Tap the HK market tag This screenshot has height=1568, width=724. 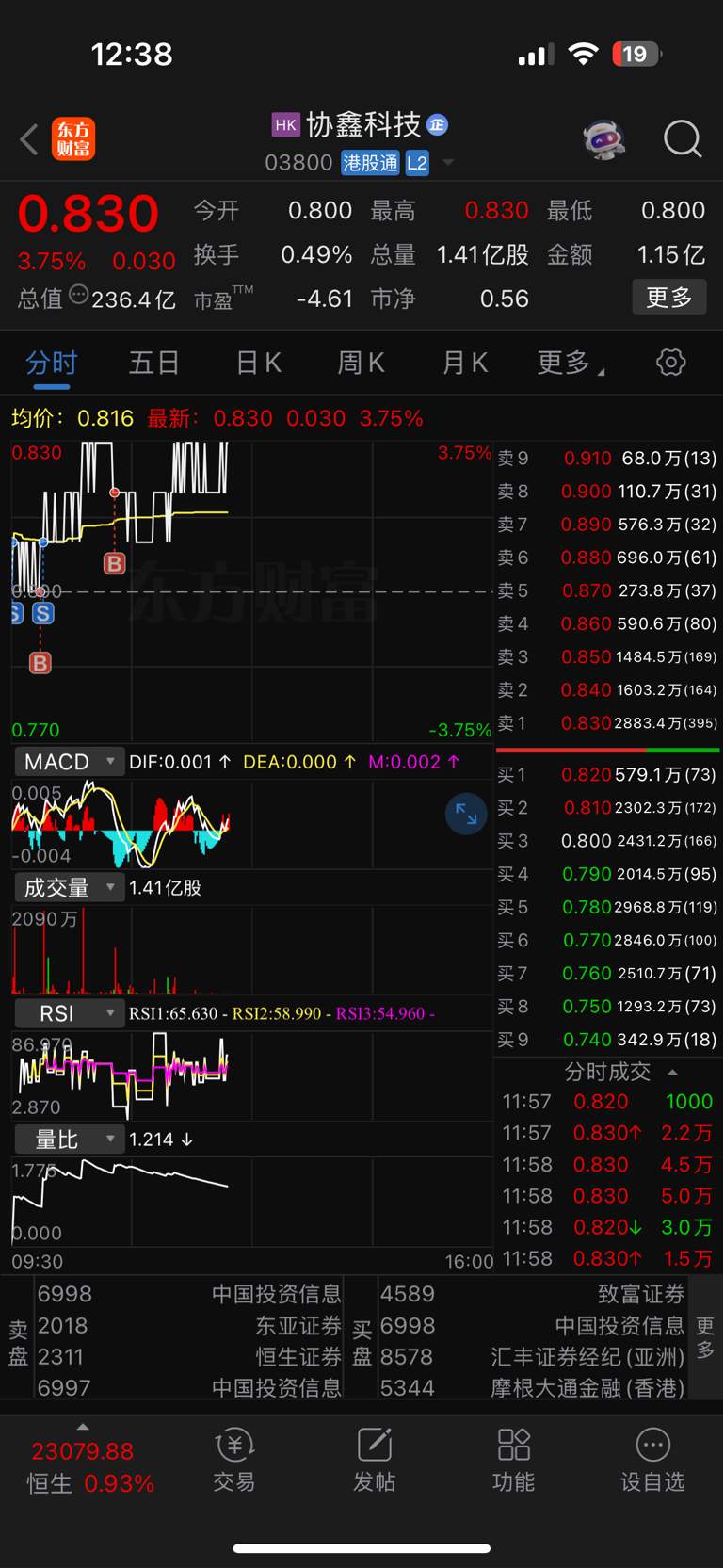click(x=285, y=124)
